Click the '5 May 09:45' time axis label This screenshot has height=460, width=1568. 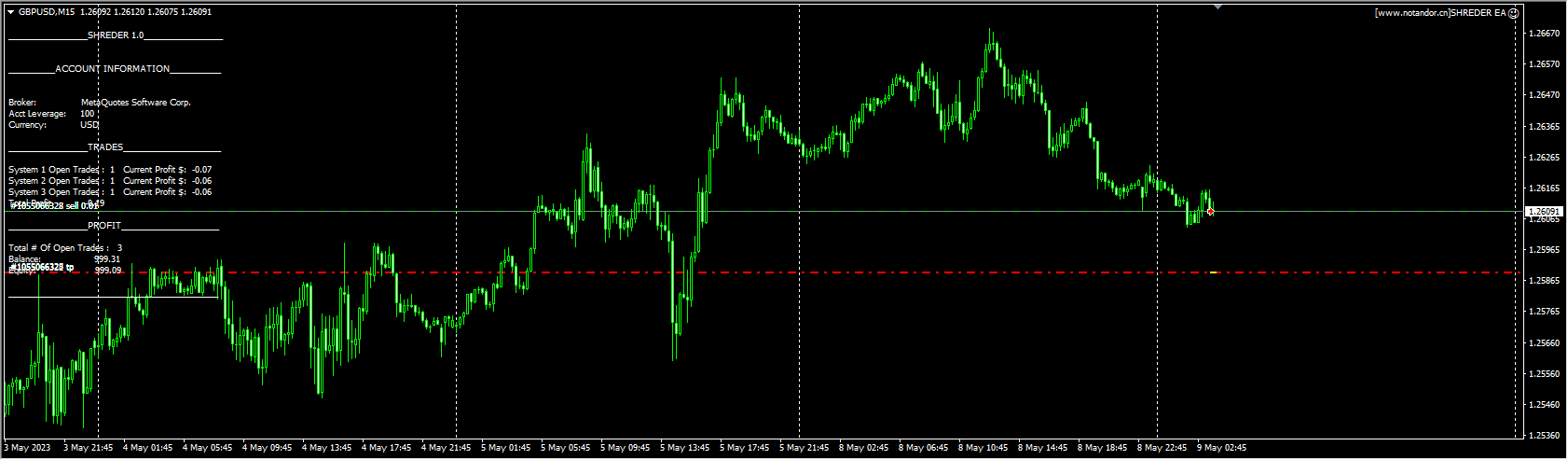tap(625, 448)
